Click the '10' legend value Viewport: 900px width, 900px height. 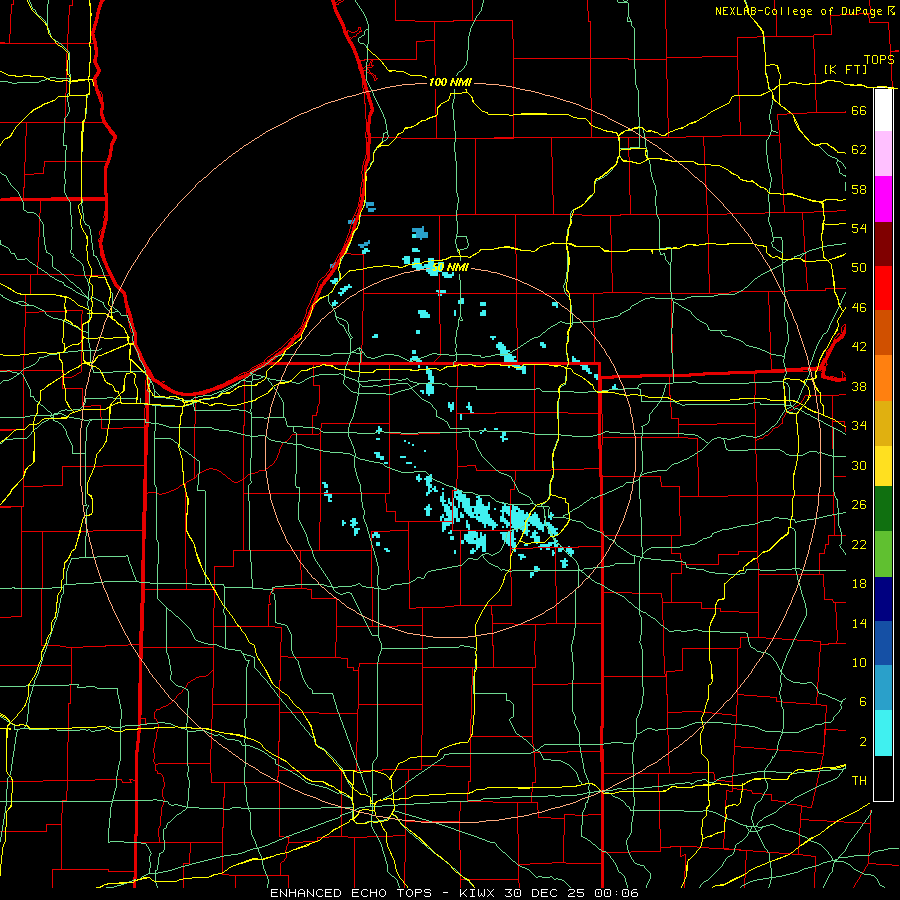[859, 663]
